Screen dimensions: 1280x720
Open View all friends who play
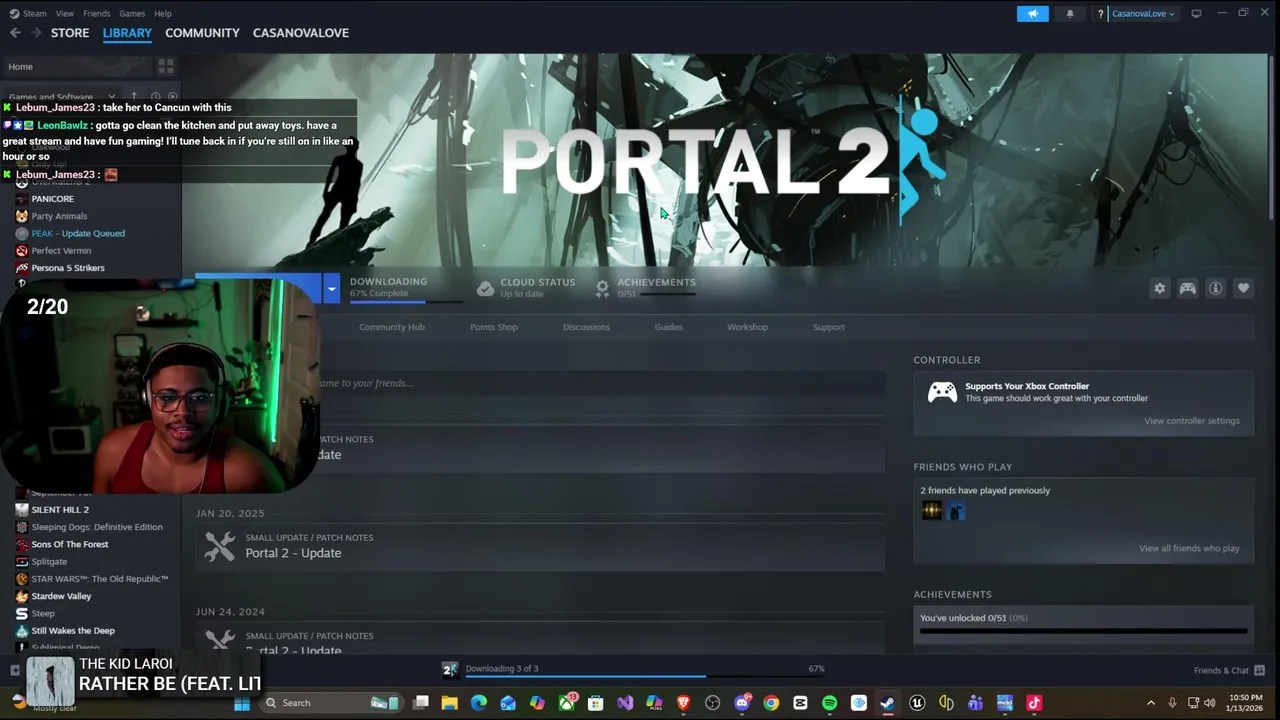(1189, 548)
